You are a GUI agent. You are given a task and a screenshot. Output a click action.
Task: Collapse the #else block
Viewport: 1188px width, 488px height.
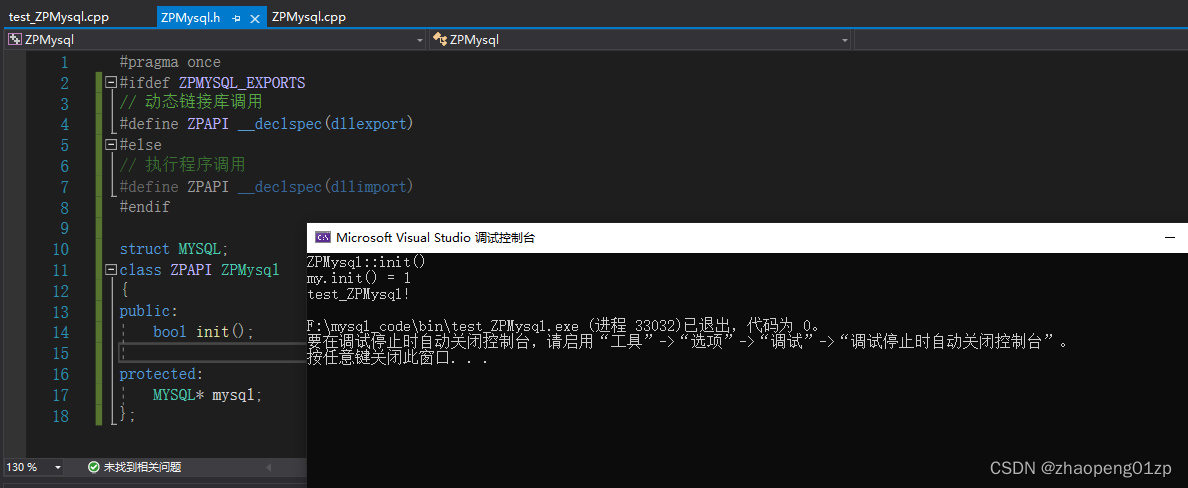point(111,145)
